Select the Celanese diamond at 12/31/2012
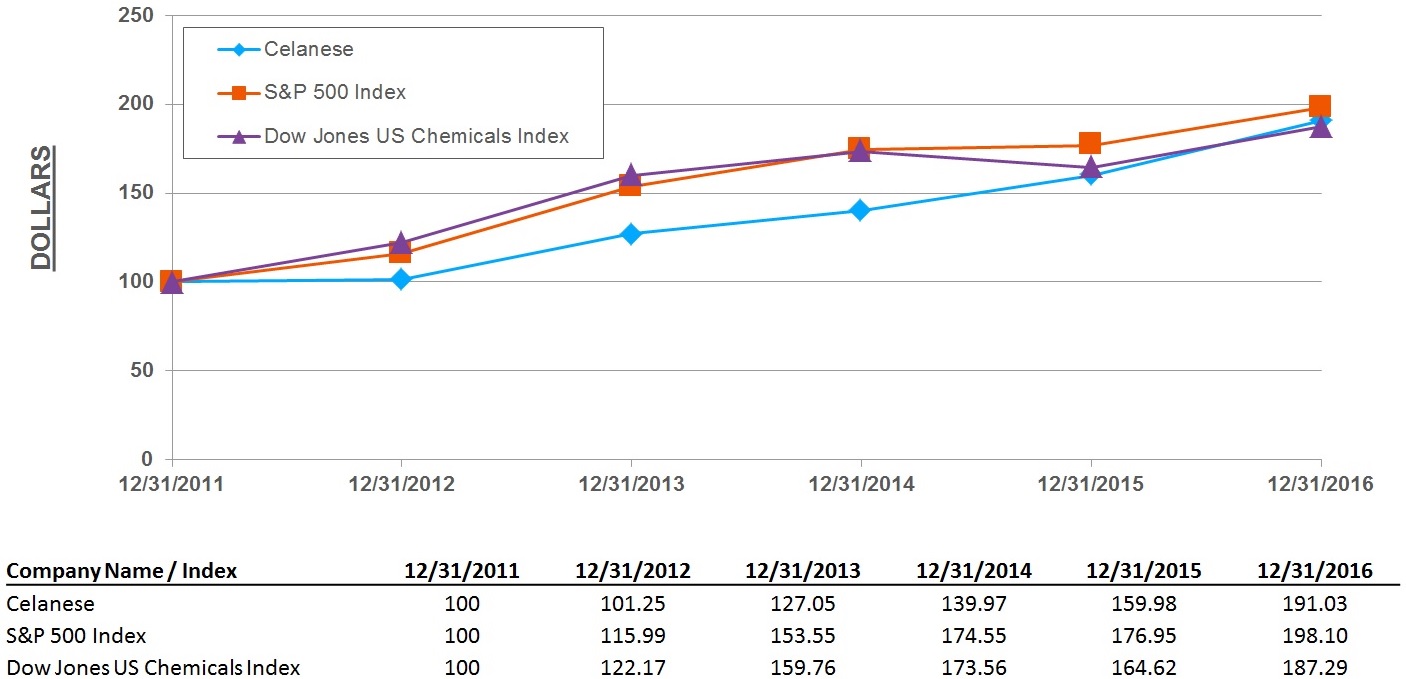Image resolution: width=1406 pixels, height=679 pixels. coord(401,279)
